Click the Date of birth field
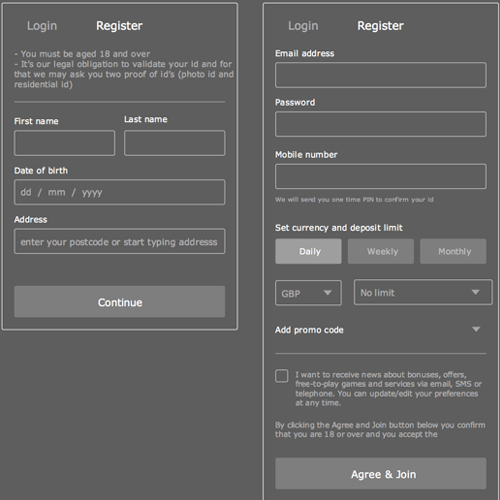 point(119,192)
